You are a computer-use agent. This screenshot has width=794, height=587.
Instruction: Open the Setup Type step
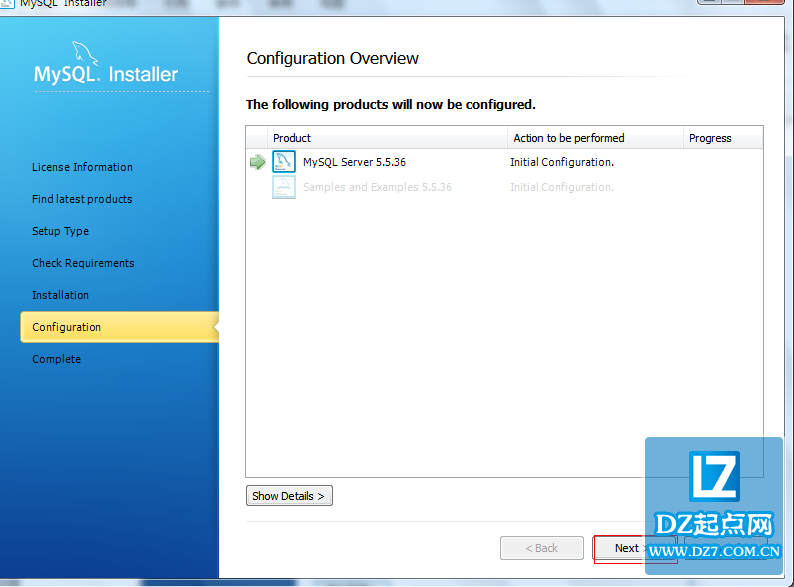coord(60,231)
